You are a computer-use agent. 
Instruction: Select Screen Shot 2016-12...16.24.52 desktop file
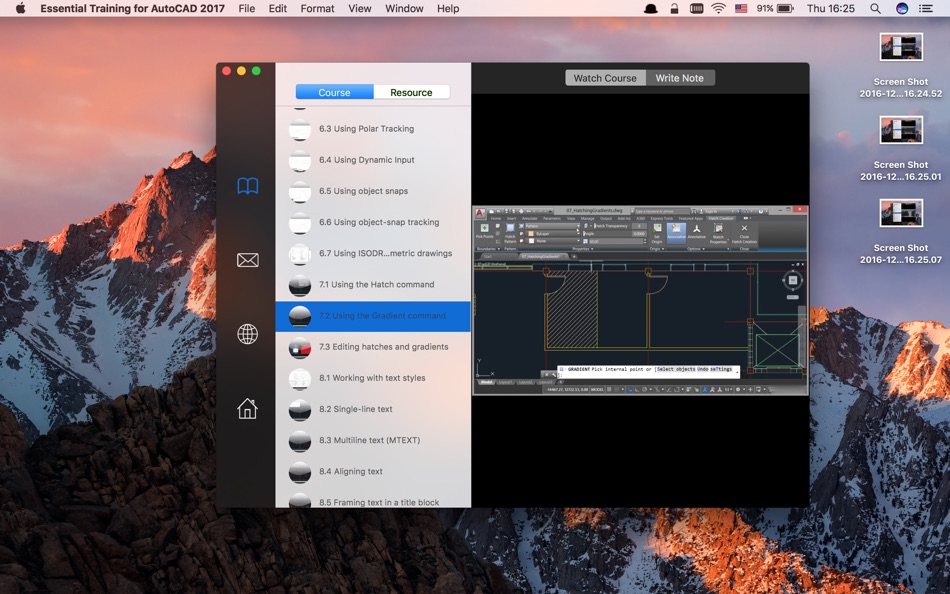pos(901,65)
